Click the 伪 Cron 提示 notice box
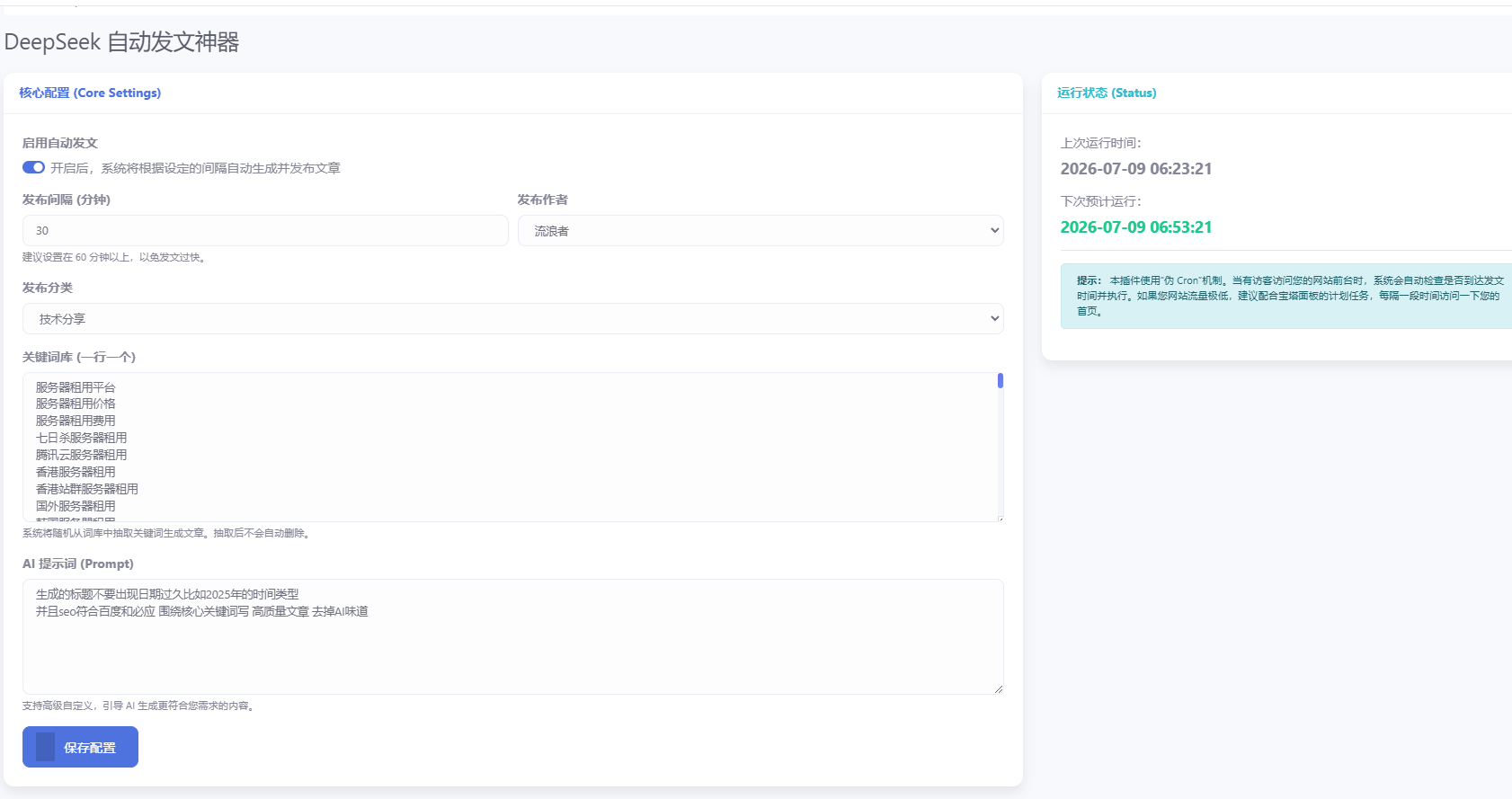This screenshot has height=799, width=1512. click(1286, 296)
